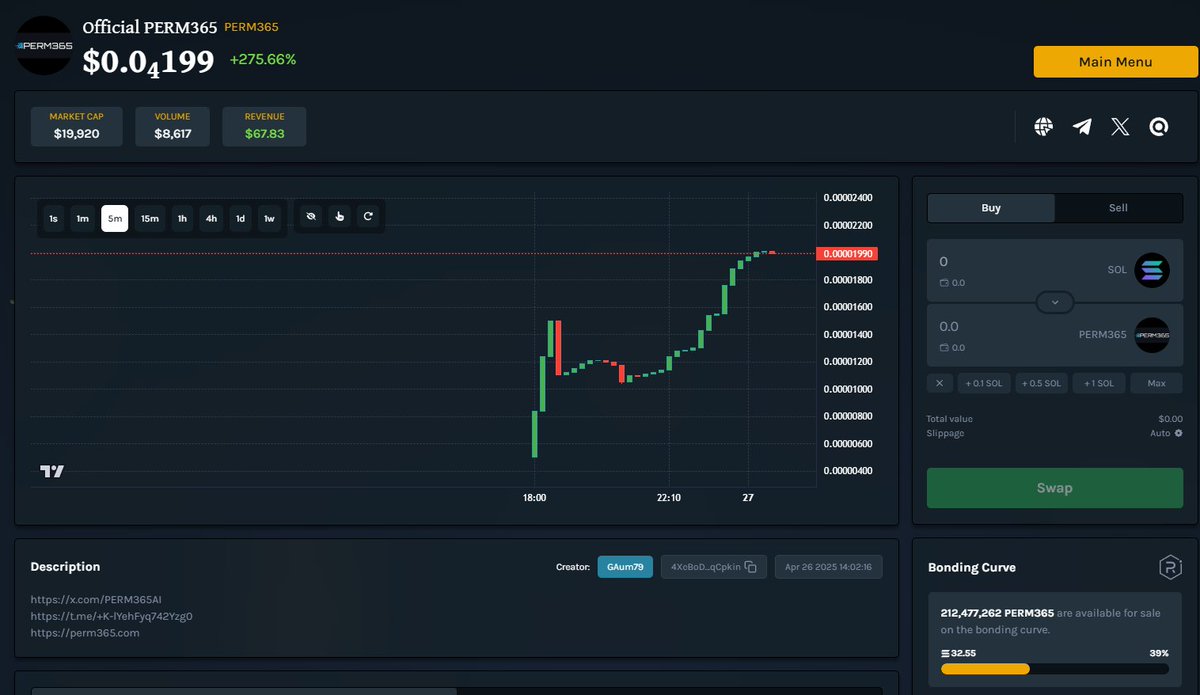Click the green Swap button
Viewport: 1200px width, 695px height.
click(x=1055, y=488)
